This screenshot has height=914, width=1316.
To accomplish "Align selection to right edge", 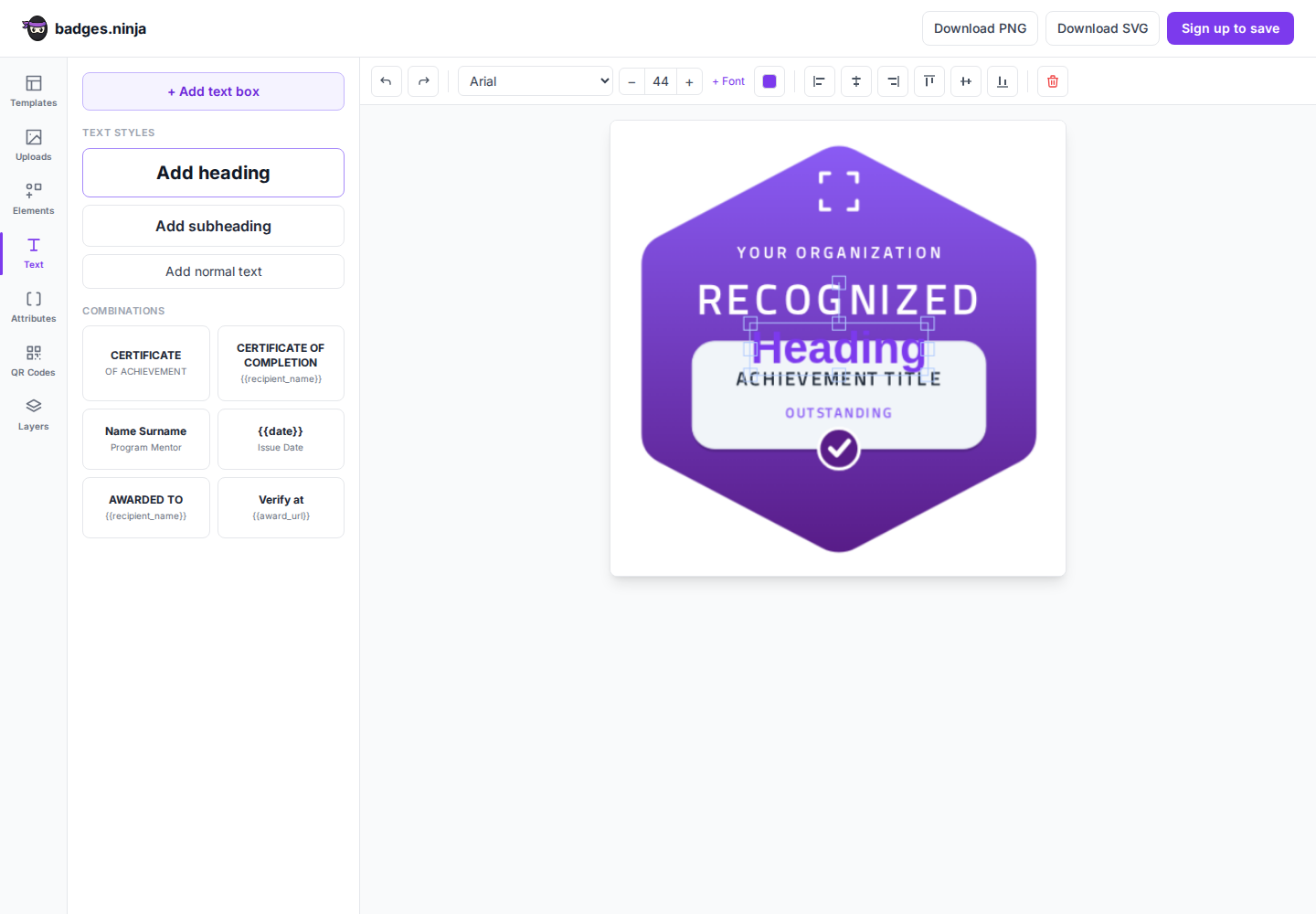I will [x=893, y=81].
